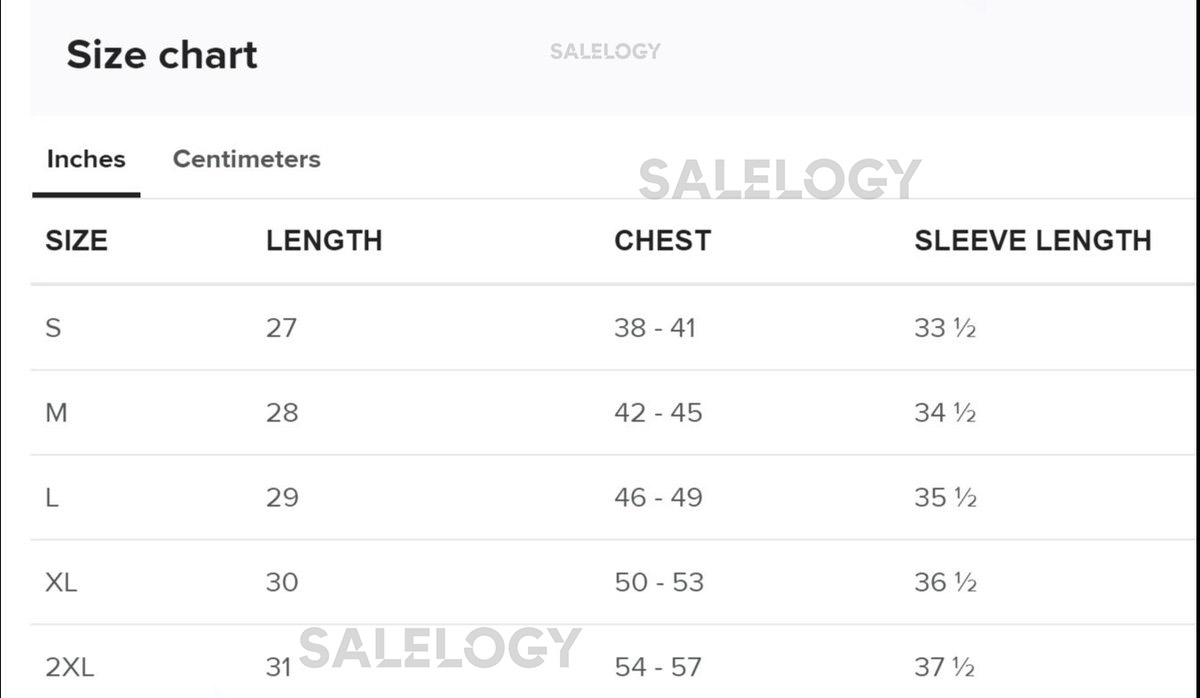The height and width of the screenshot is (698, 1200).
Task: Click the length value 30
Action: coord(282,582)
